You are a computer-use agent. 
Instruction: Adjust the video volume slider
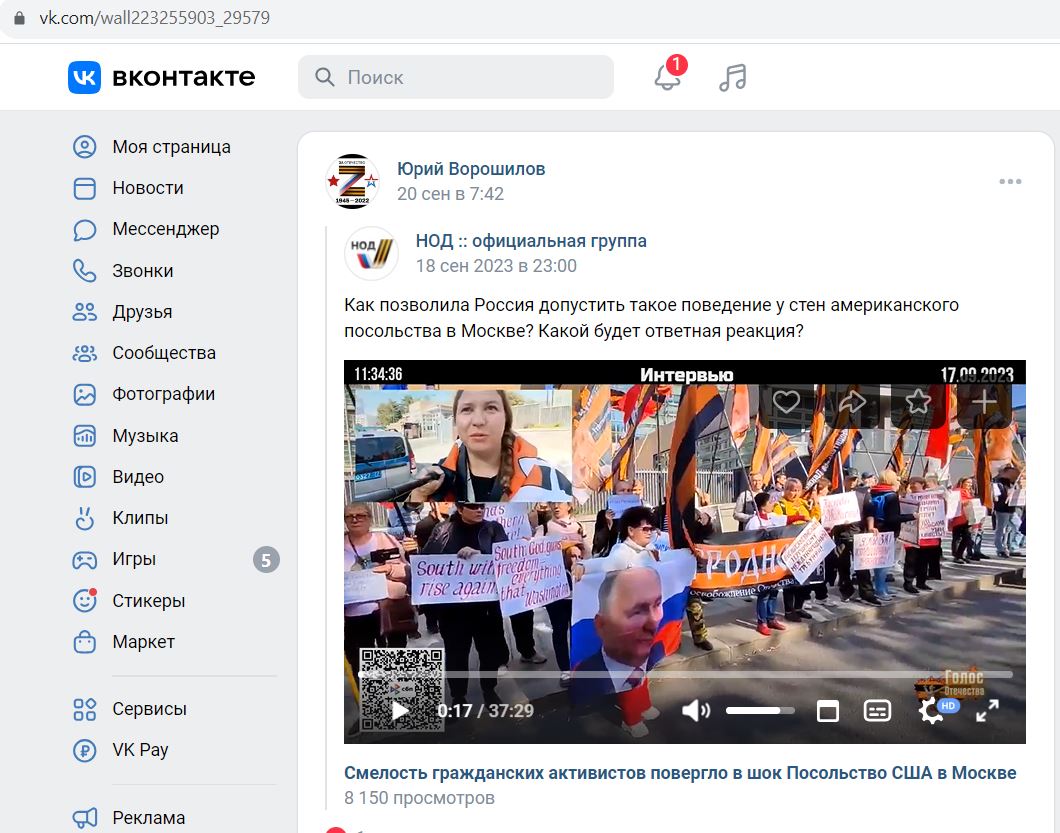[x=760, y=711]
